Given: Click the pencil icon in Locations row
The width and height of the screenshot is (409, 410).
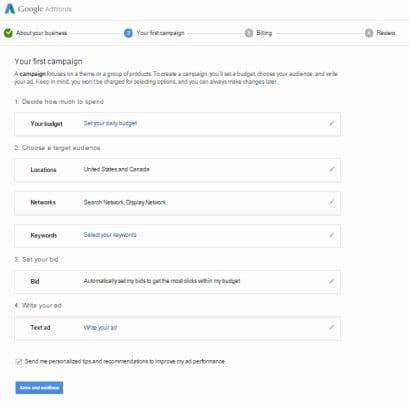Looking at the screenshot, I should click(x=331, y=169).
